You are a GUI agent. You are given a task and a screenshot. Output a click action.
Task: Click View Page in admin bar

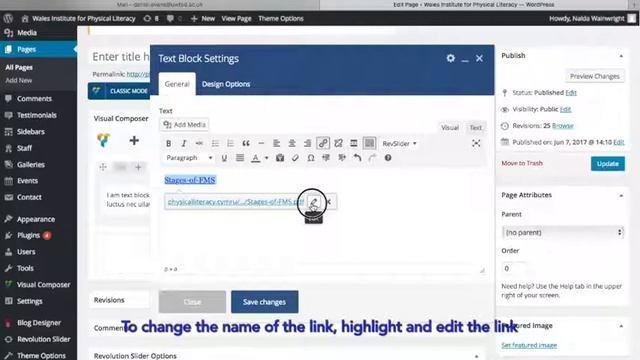click(236, 18)
